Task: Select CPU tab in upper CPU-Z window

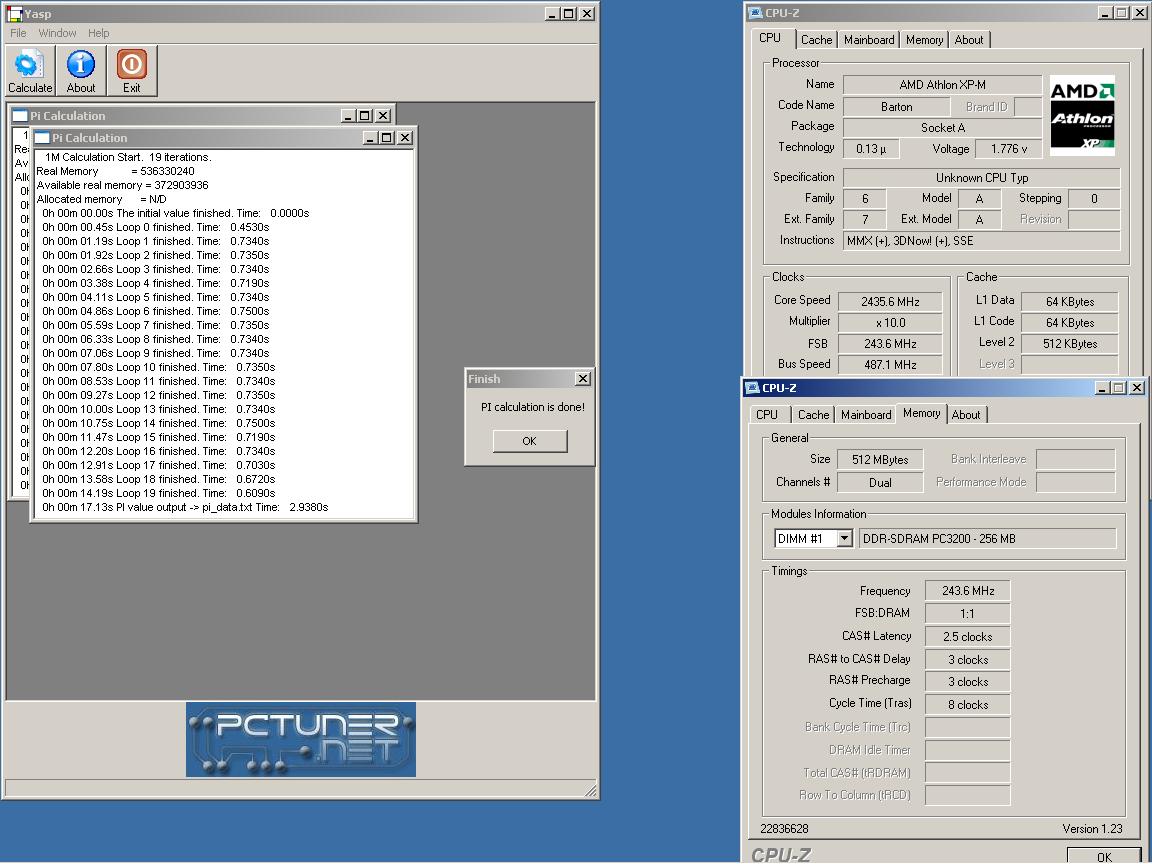Action: pos(770,38)
